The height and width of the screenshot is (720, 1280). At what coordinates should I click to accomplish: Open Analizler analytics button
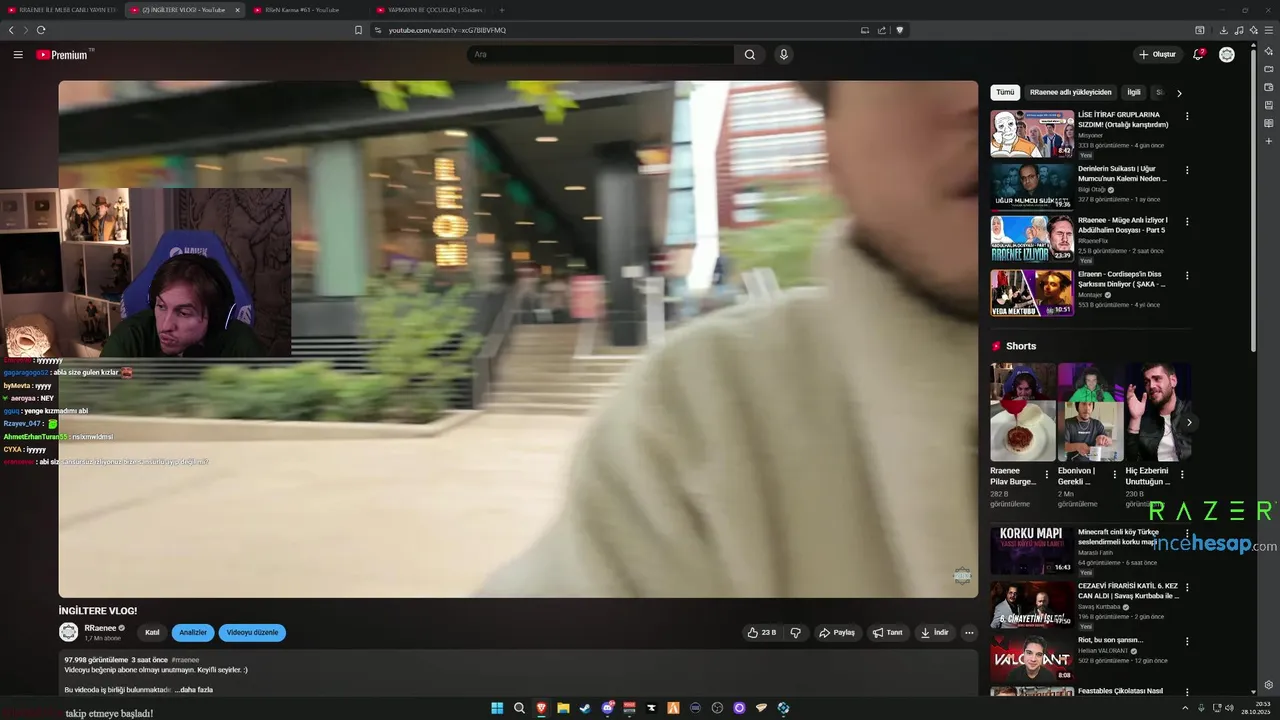[x=193, y=633]
